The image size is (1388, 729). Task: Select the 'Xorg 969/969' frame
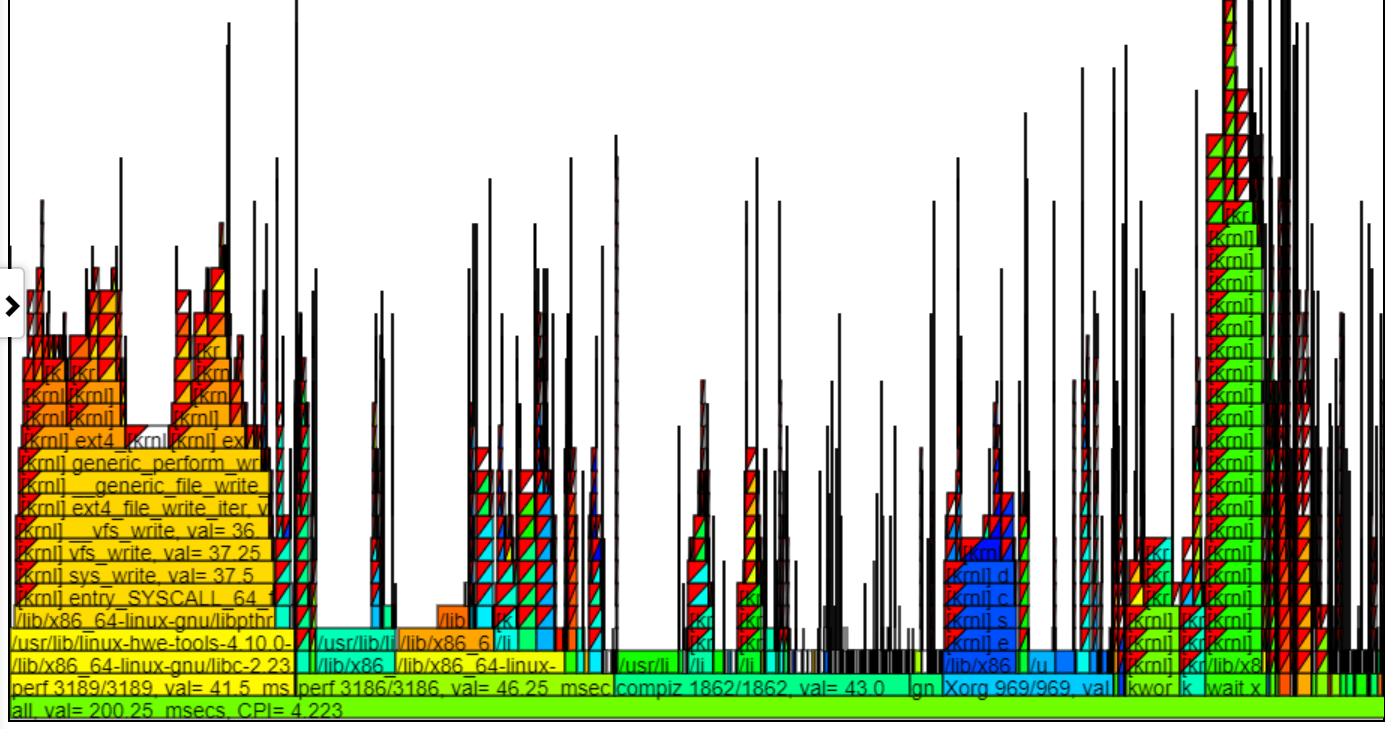pyautogui.click(x=1028, y=687)
